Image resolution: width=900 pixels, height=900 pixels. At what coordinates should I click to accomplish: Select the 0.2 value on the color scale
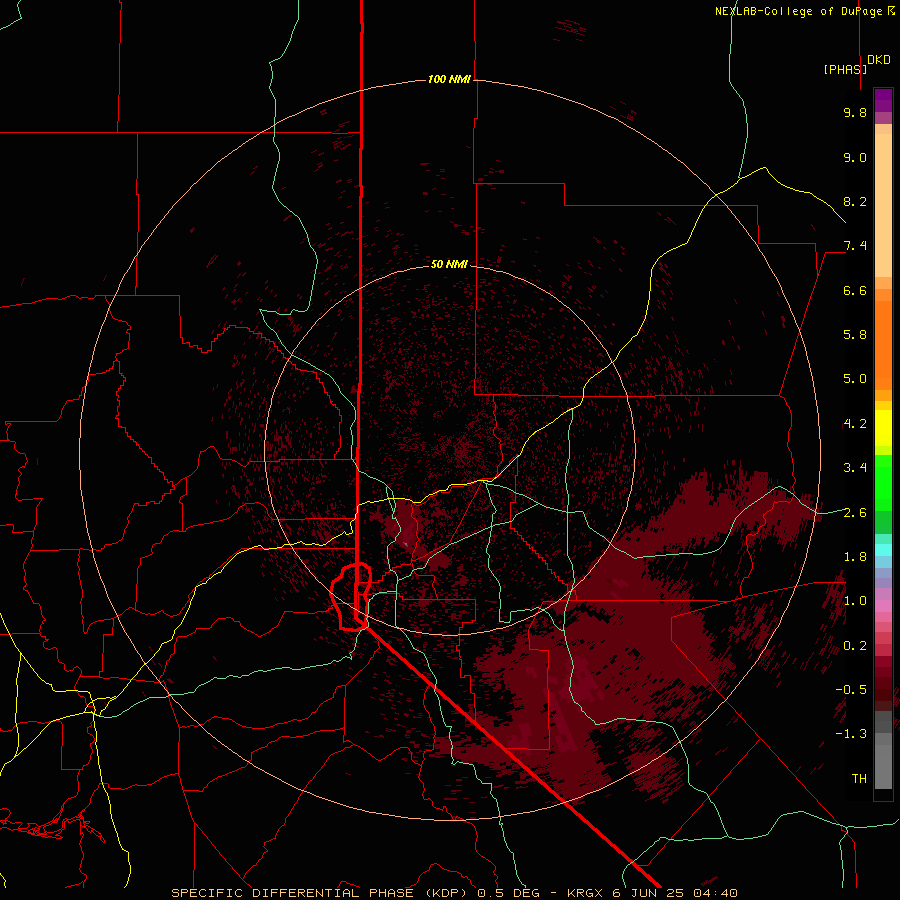point(855,646)
